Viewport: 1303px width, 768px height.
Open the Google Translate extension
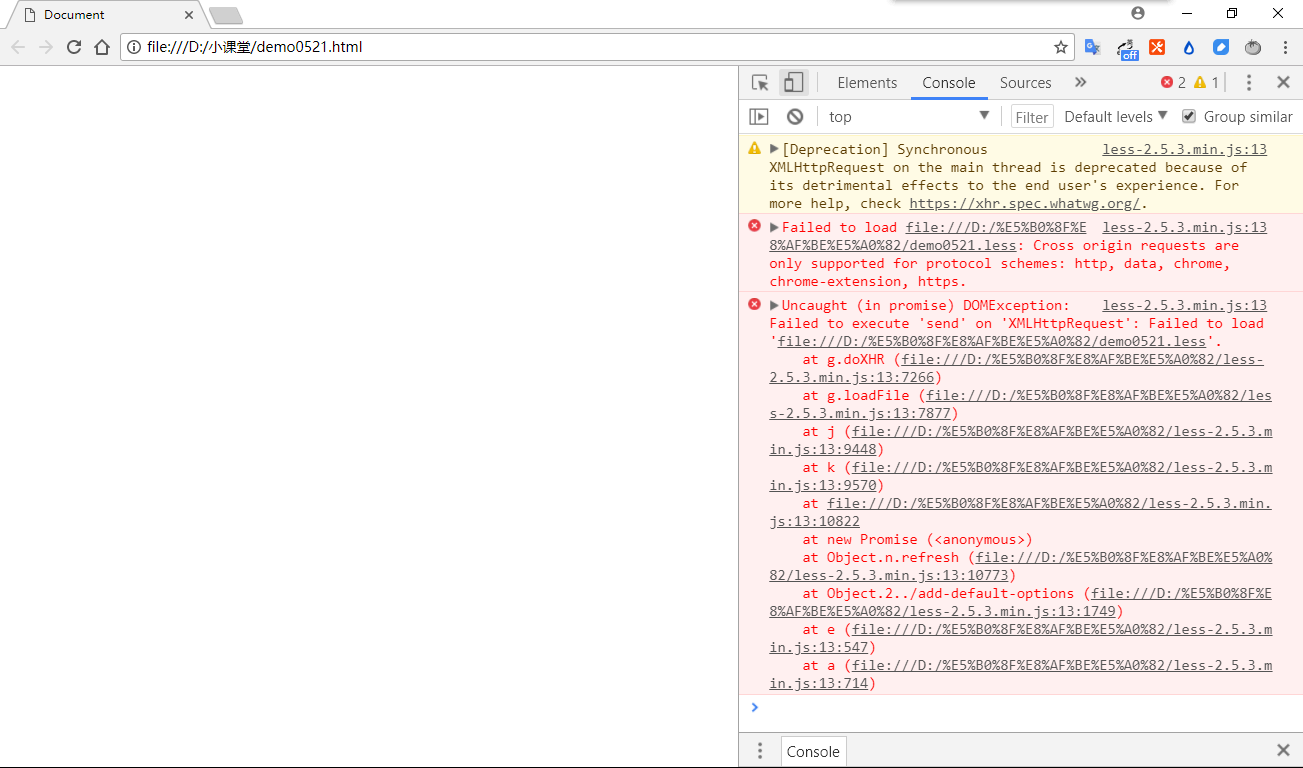[x=1093, y=47]
